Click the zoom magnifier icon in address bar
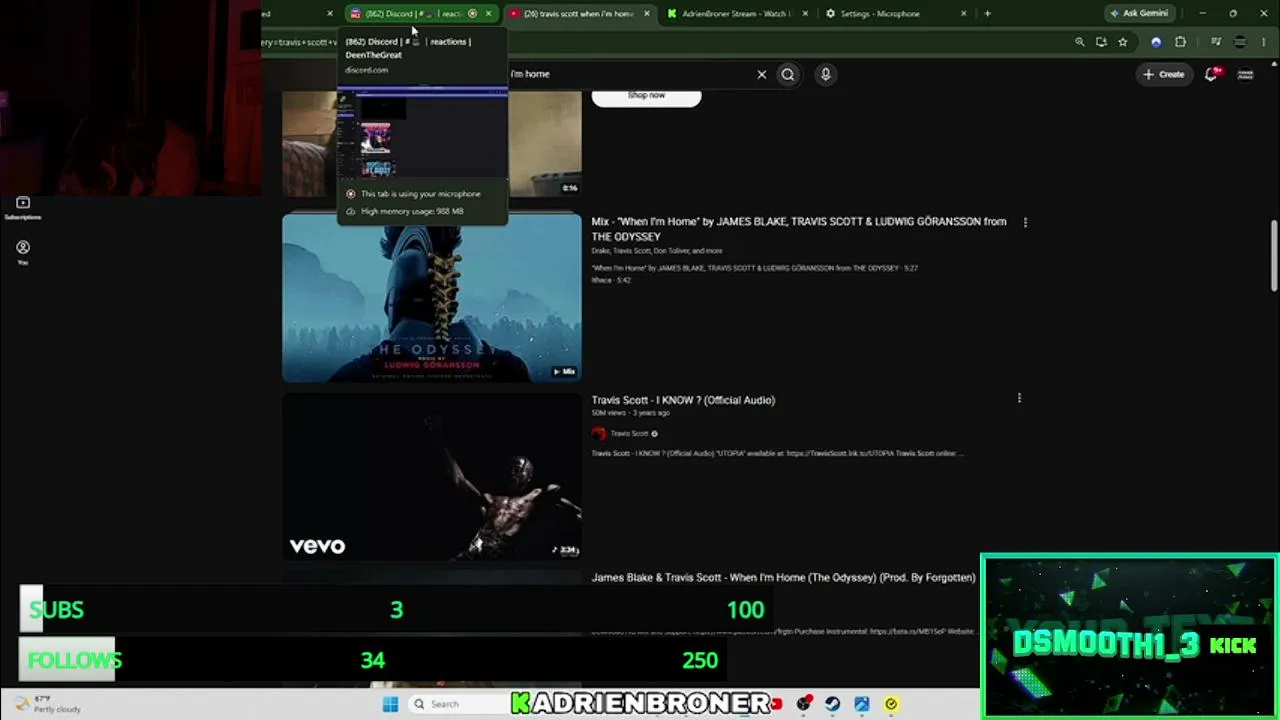The width and height of the screenshot is (1280, 720). tap(1079, 42)
